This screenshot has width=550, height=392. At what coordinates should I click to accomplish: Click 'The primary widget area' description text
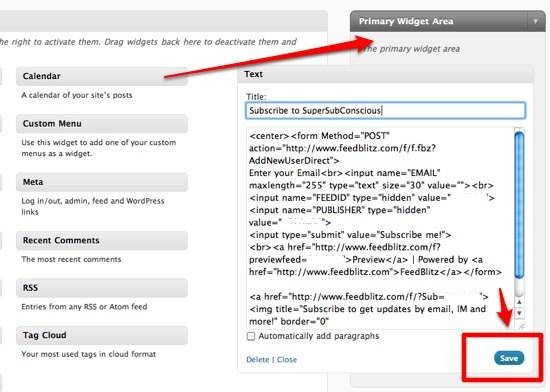411,49
